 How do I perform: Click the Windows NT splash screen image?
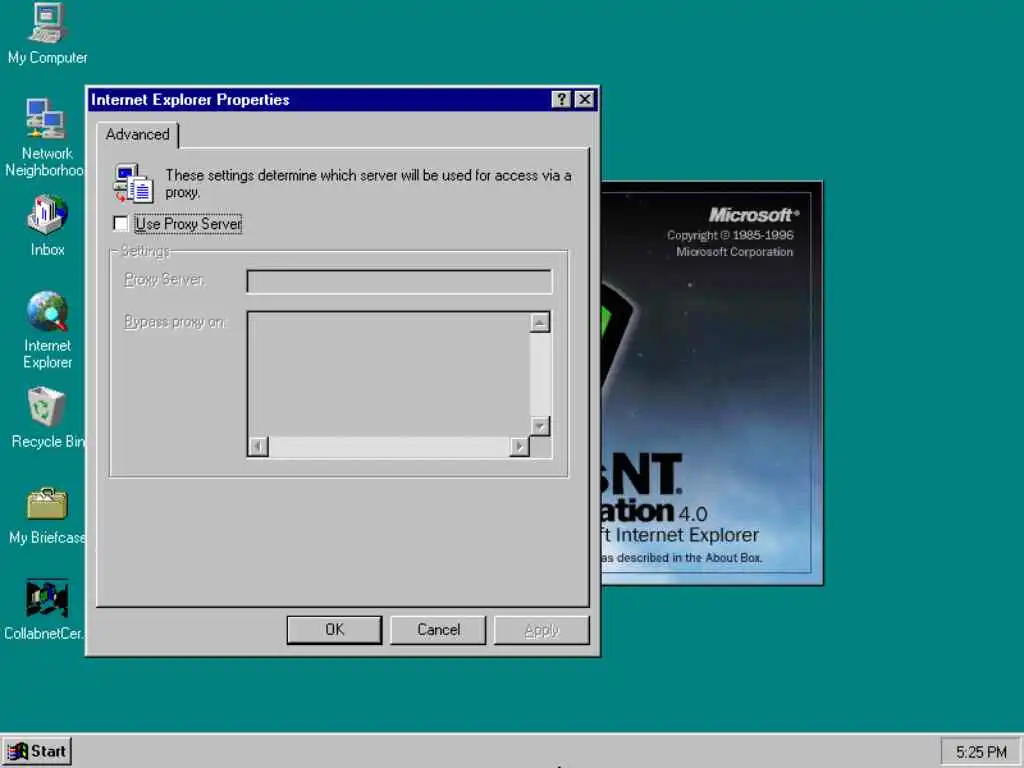click(712, 383)
